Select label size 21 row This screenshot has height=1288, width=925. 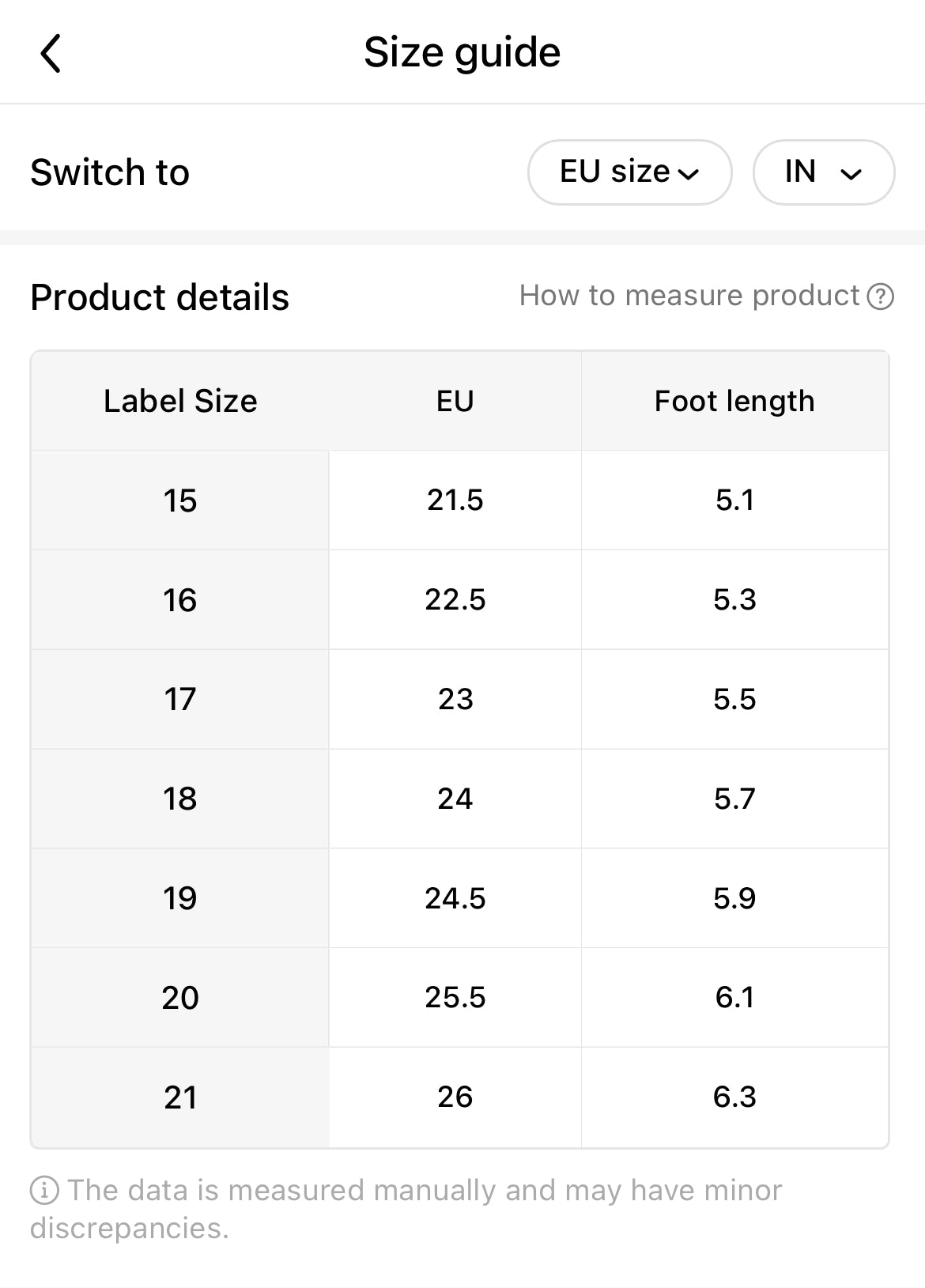[180, 1097]
